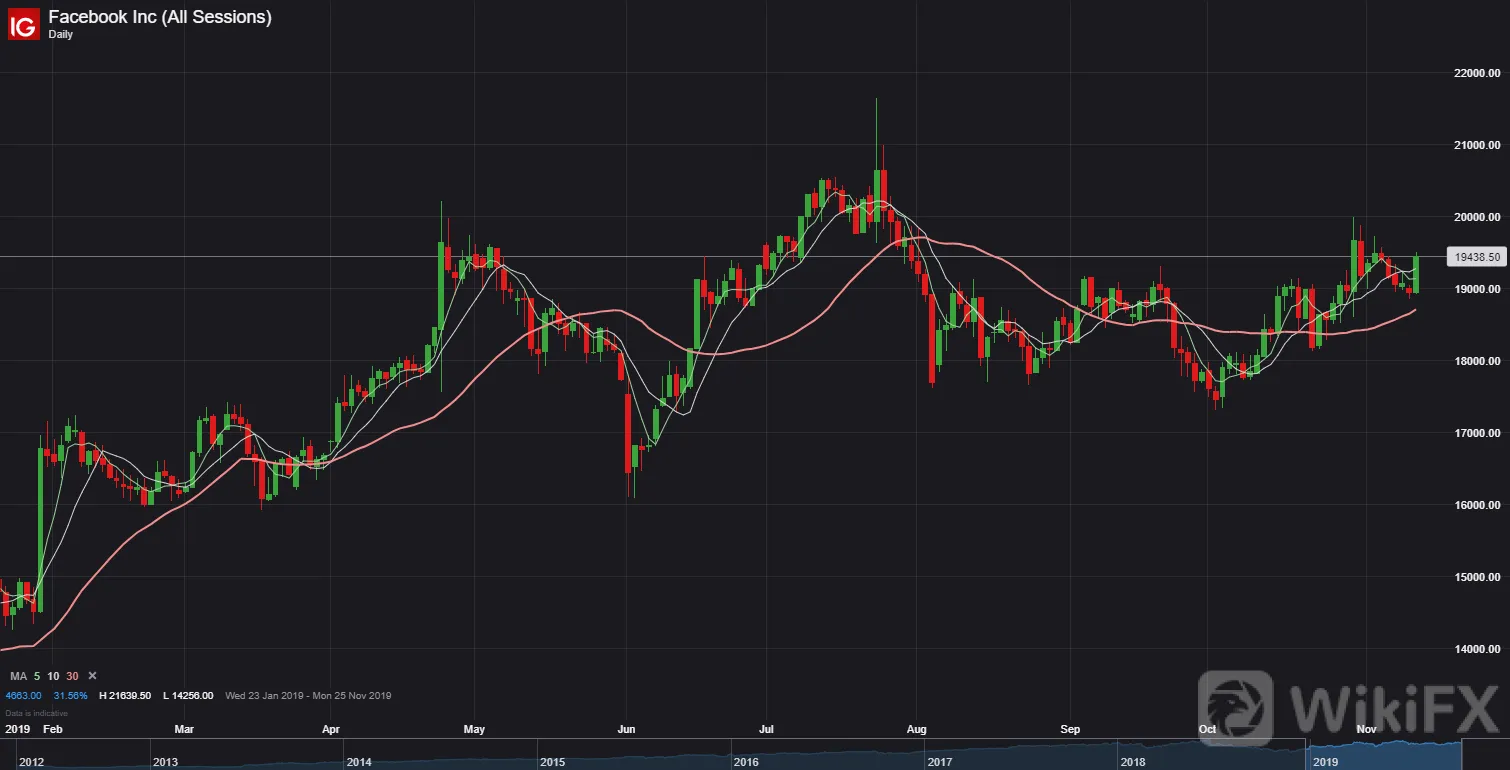Open the MA indicator label
The width and height of the screenshot is (1510, 770).
pyautogui.click(x=18, y=677)
